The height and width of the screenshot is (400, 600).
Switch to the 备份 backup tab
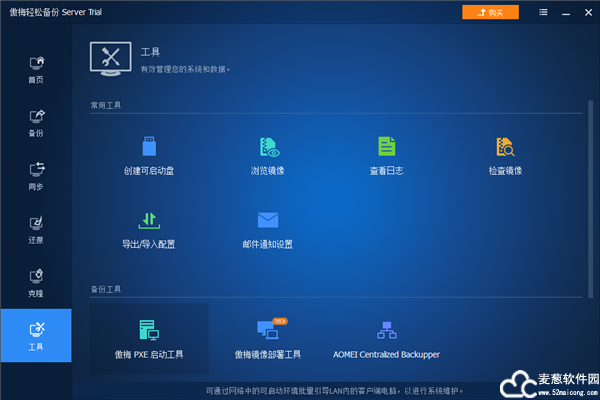[36, 123]
